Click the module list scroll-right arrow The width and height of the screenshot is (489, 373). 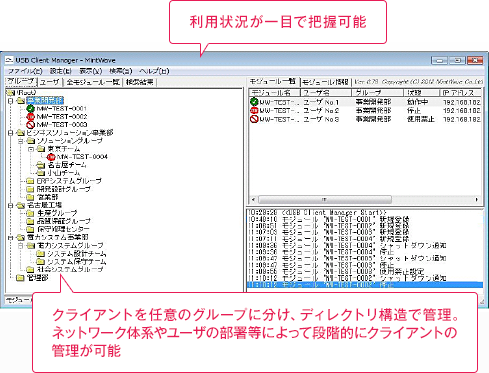point(477,200)
